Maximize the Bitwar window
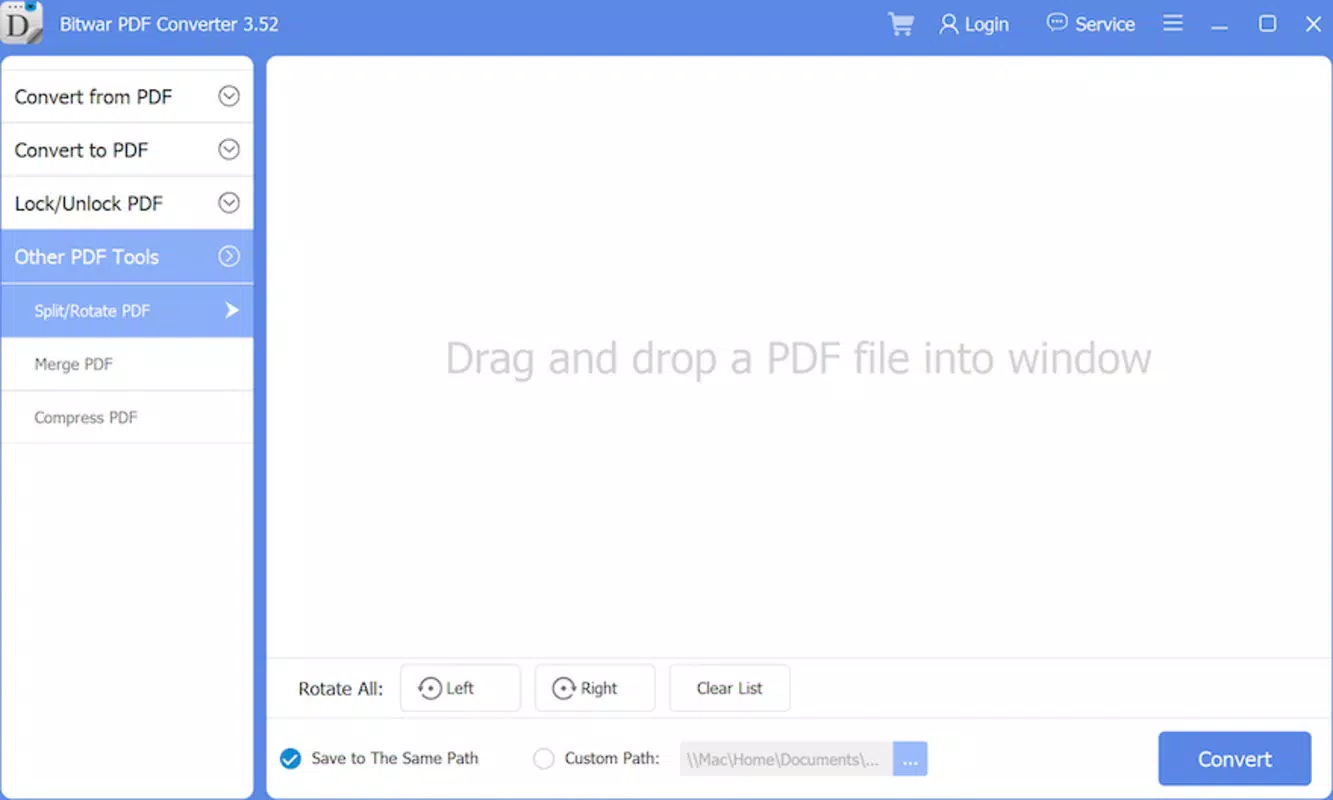 [1267, 23]
